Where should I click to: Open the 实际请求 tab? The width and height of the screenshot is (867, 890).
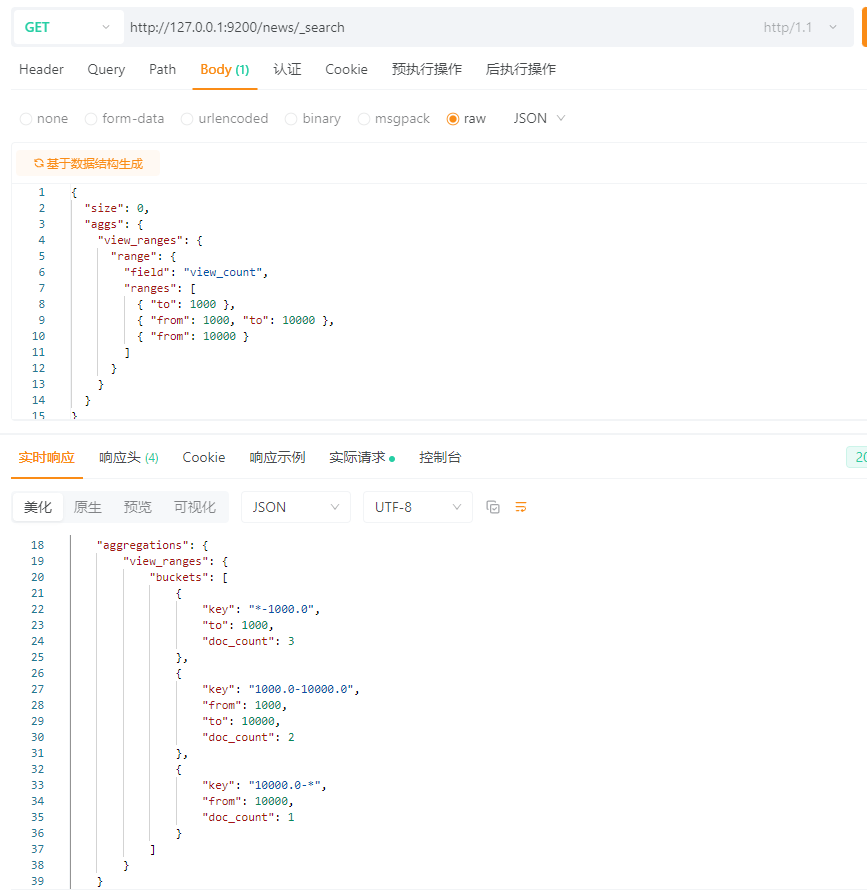tap(362, 457)
